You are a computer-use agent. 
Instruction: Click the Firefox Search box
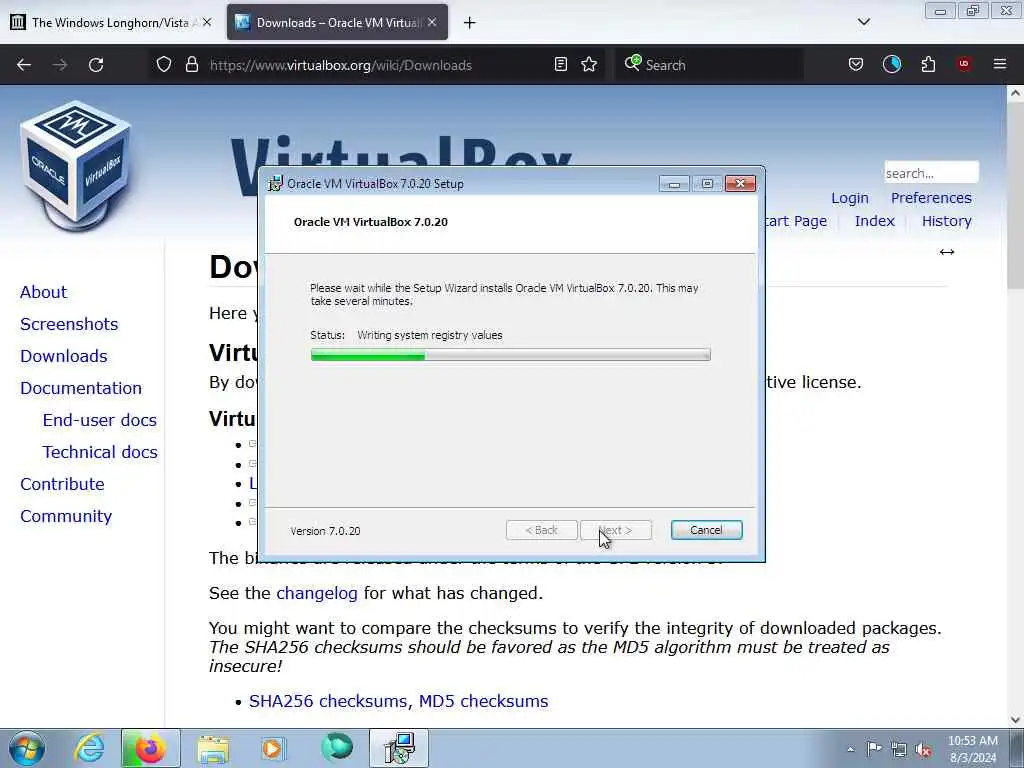click(x=709, y=65)
